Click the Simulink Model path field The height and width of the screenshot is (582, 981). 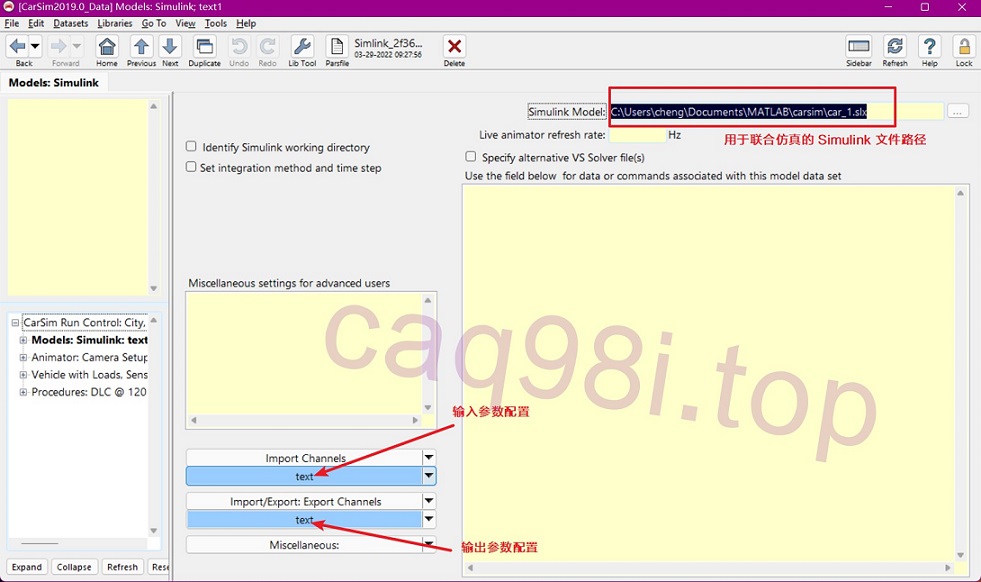pyautogui.click(x=776, y=111)
